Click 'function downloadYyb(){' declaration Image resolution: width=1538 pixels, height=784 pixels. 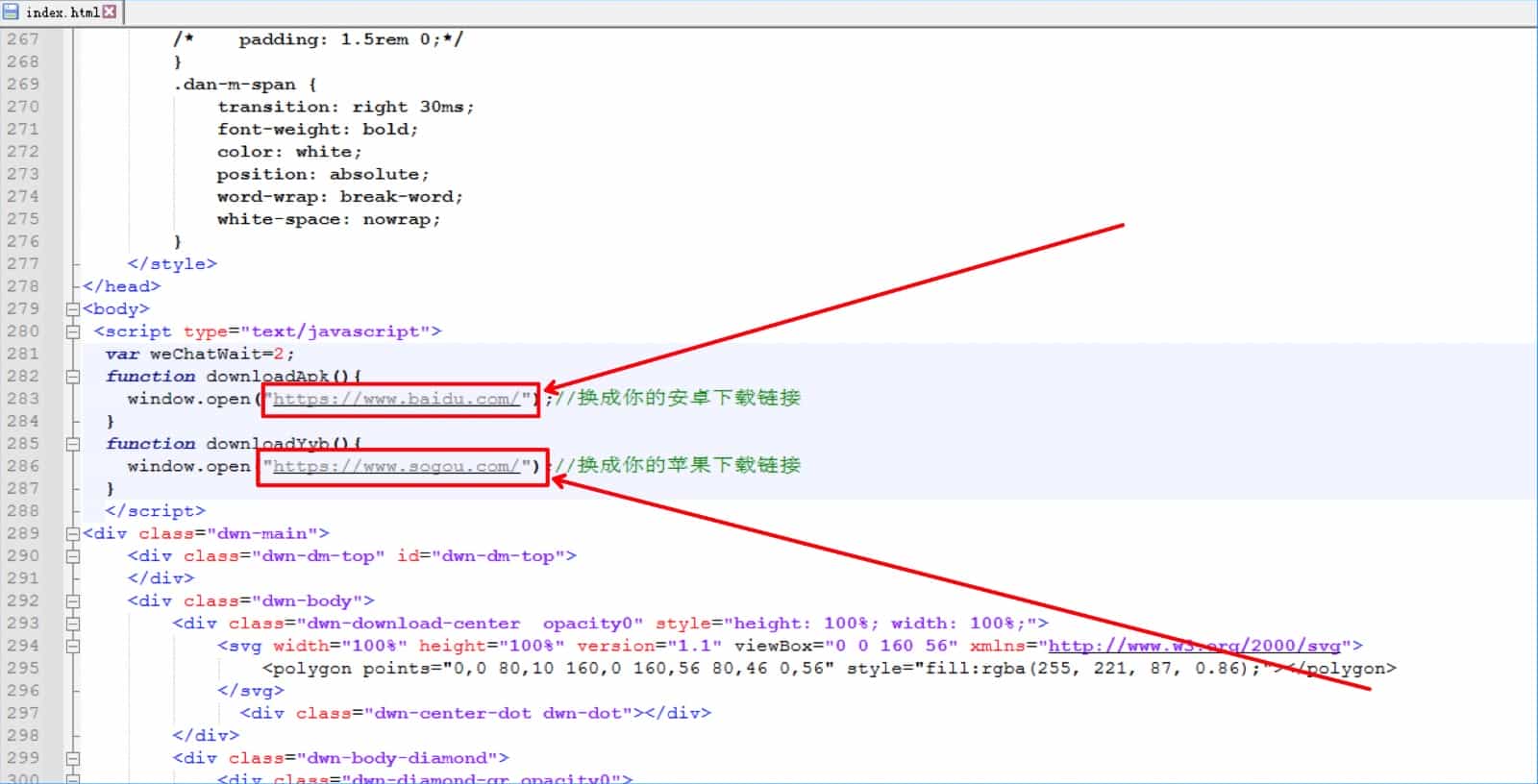[234, 444]
